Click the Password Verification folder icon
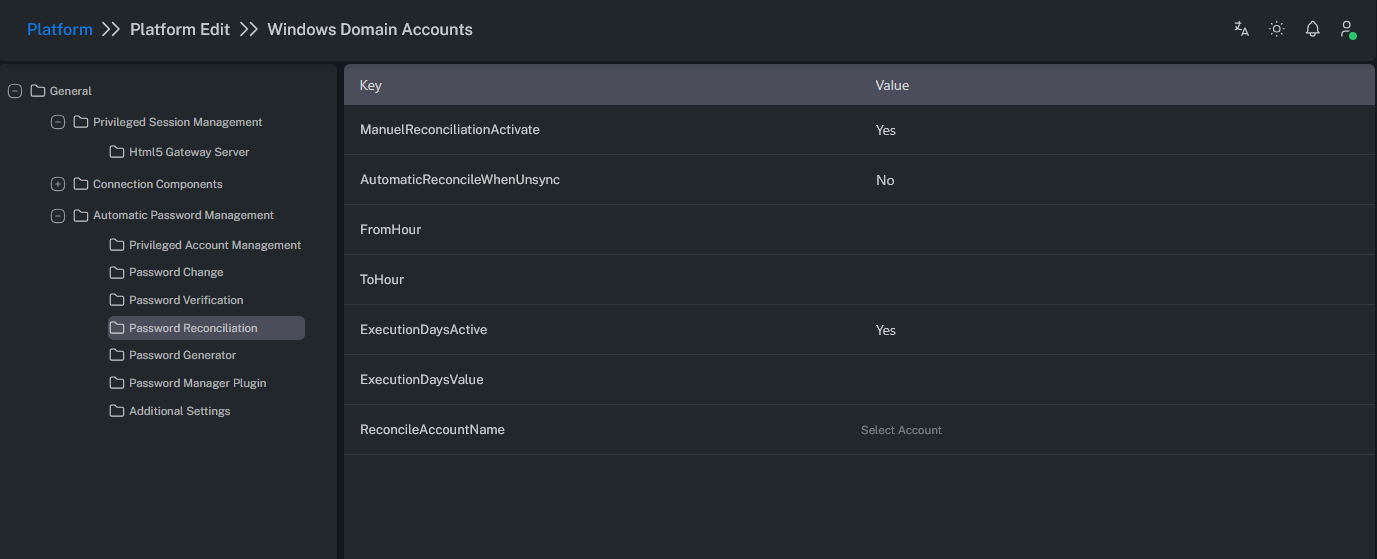Viewport: 1377px width, 559px height. pyautogui.click(x=117, y=300)
